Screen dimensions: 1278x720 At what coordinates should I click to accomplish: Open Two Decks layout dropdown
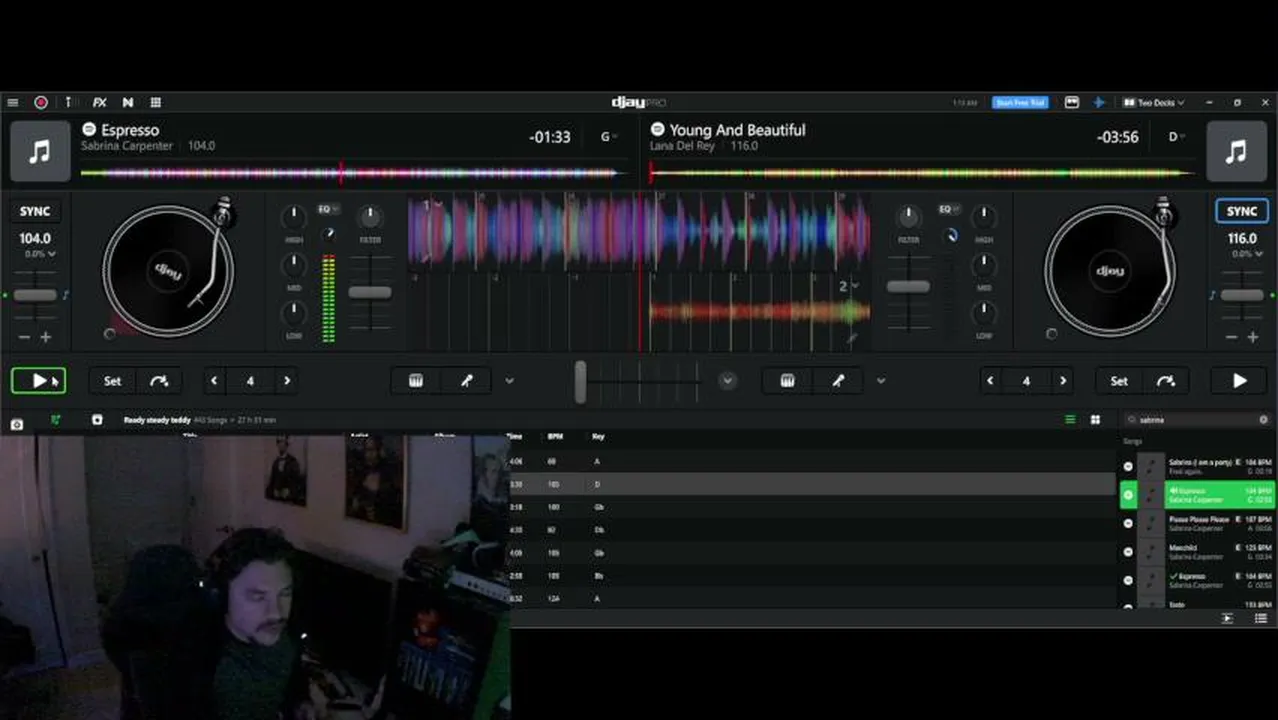[x=1154, y=102]
